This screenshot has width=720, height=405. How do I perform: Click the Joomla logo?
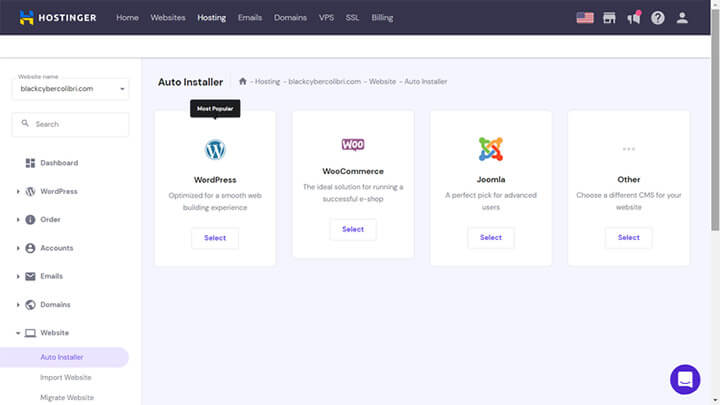[490, 149]
